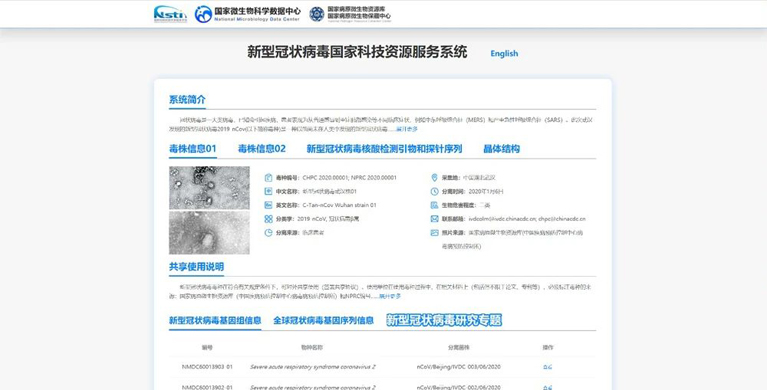Click the 共享使用说明 section heading
The image size is (767, 390).
(196, 267)
